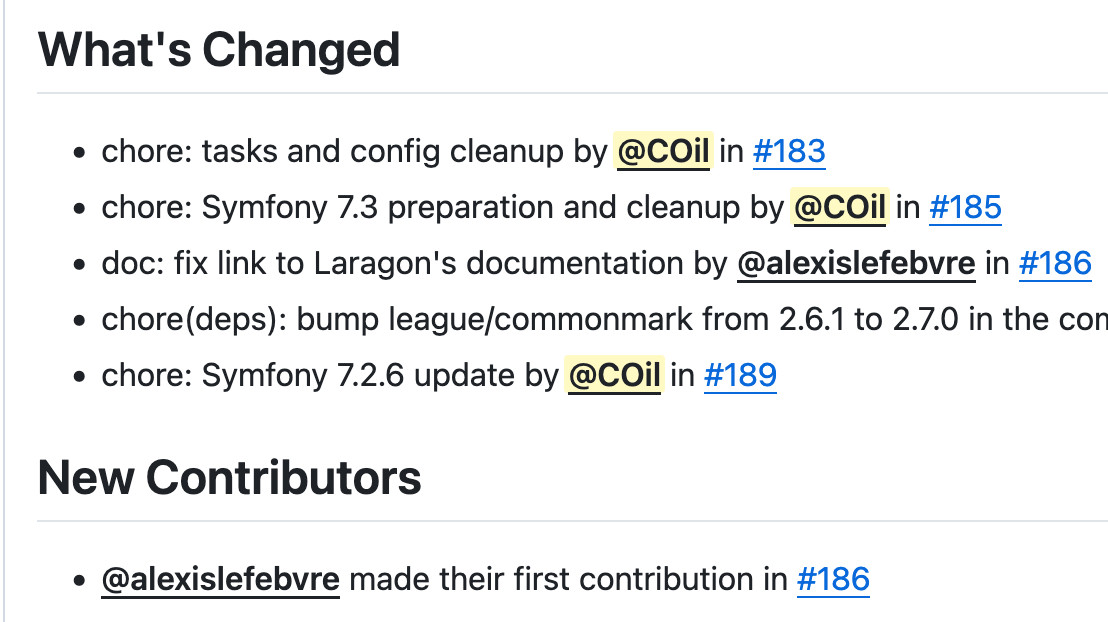Open pull request #189 link
1108x622 pixels.
[741, 375]
